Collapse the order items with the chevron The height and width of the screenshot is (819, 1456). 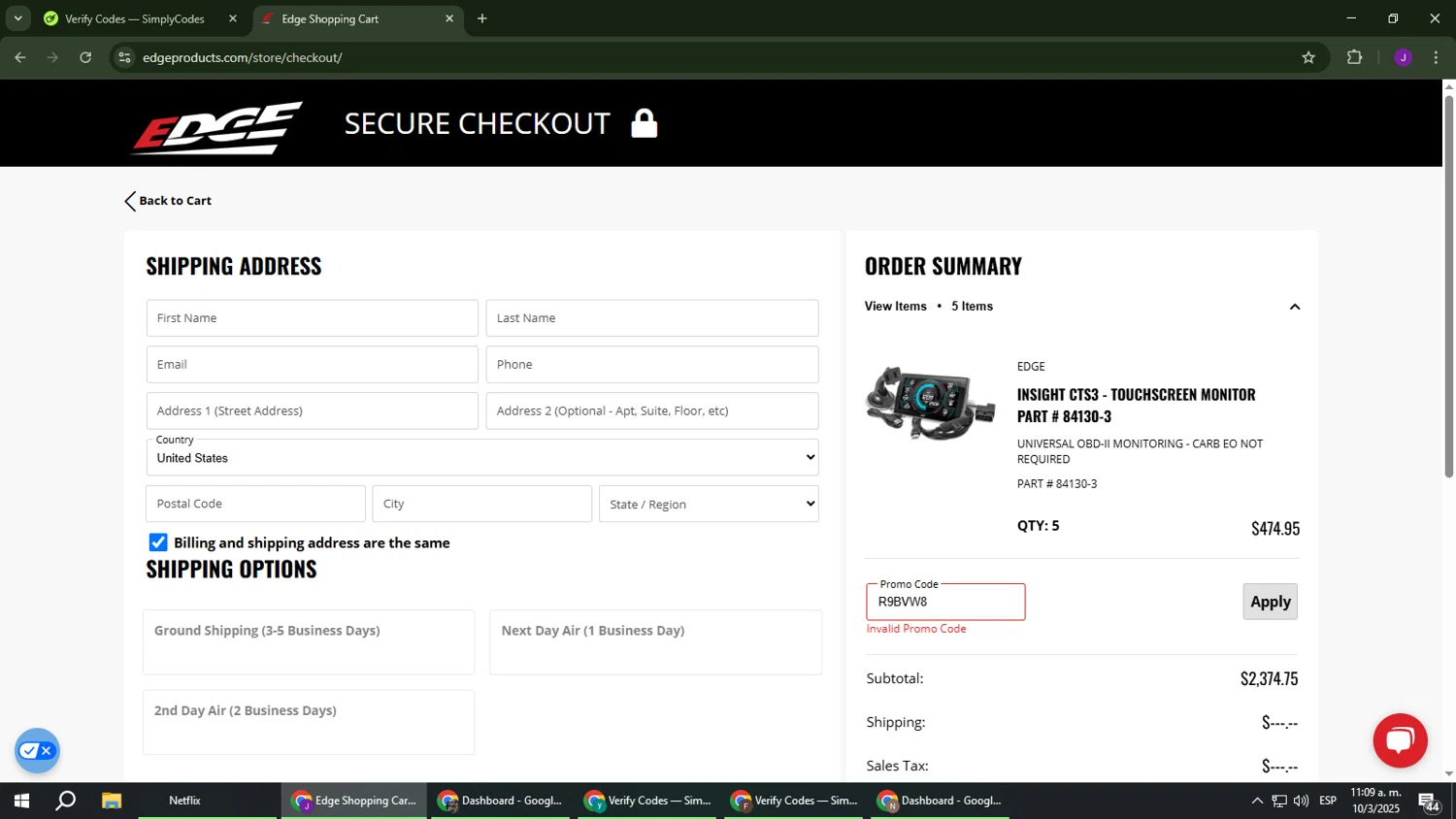click(1294, 307)
